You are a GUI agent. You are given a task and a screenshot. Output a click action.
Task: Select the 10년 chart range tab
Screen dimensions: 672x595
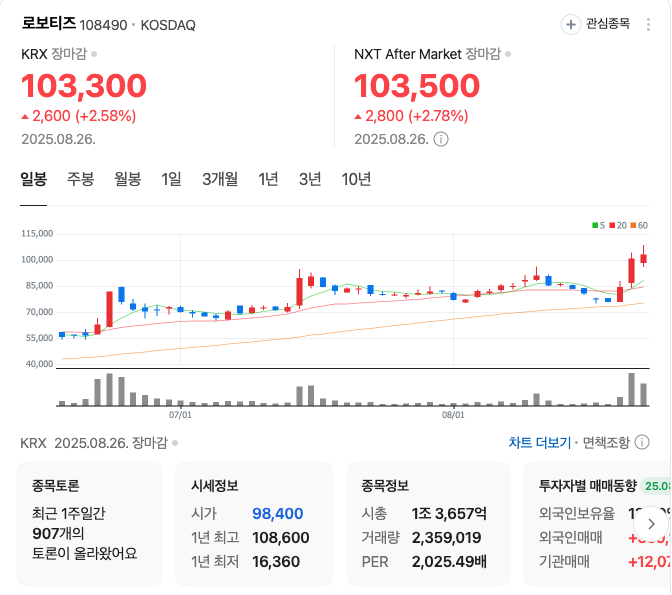(x=356, y=179)
